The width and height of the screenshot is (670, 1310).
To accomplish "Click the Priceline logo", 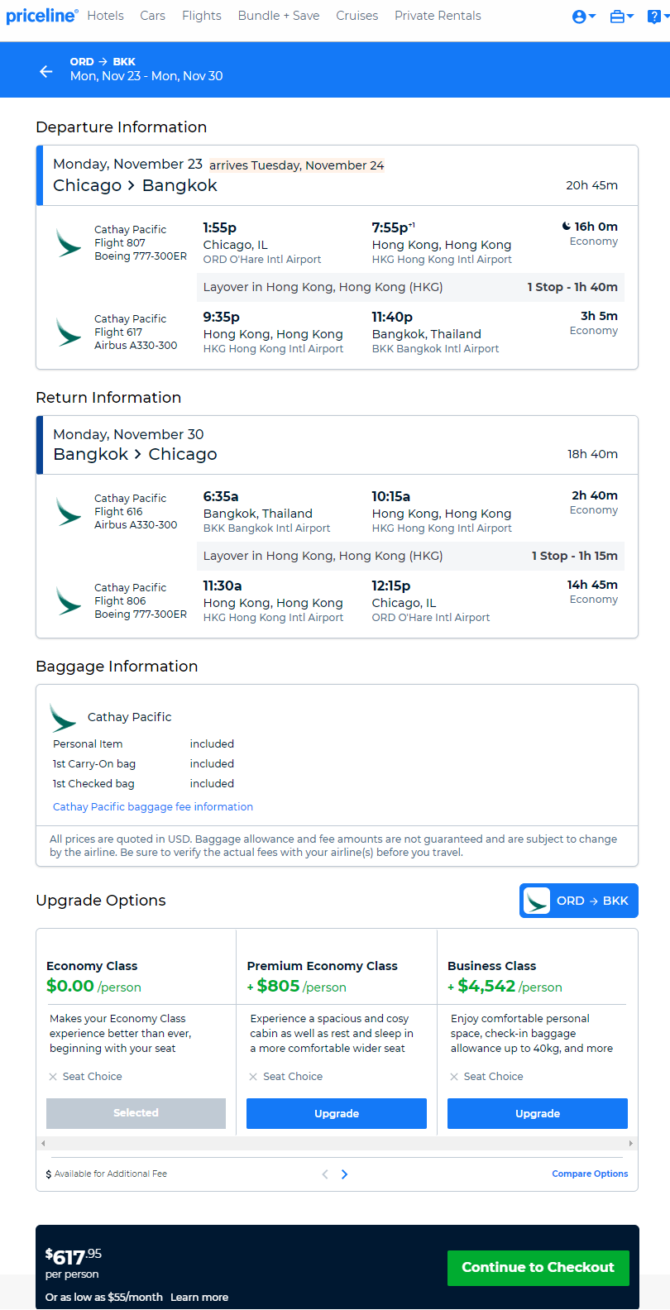I will tap(42, 16).
